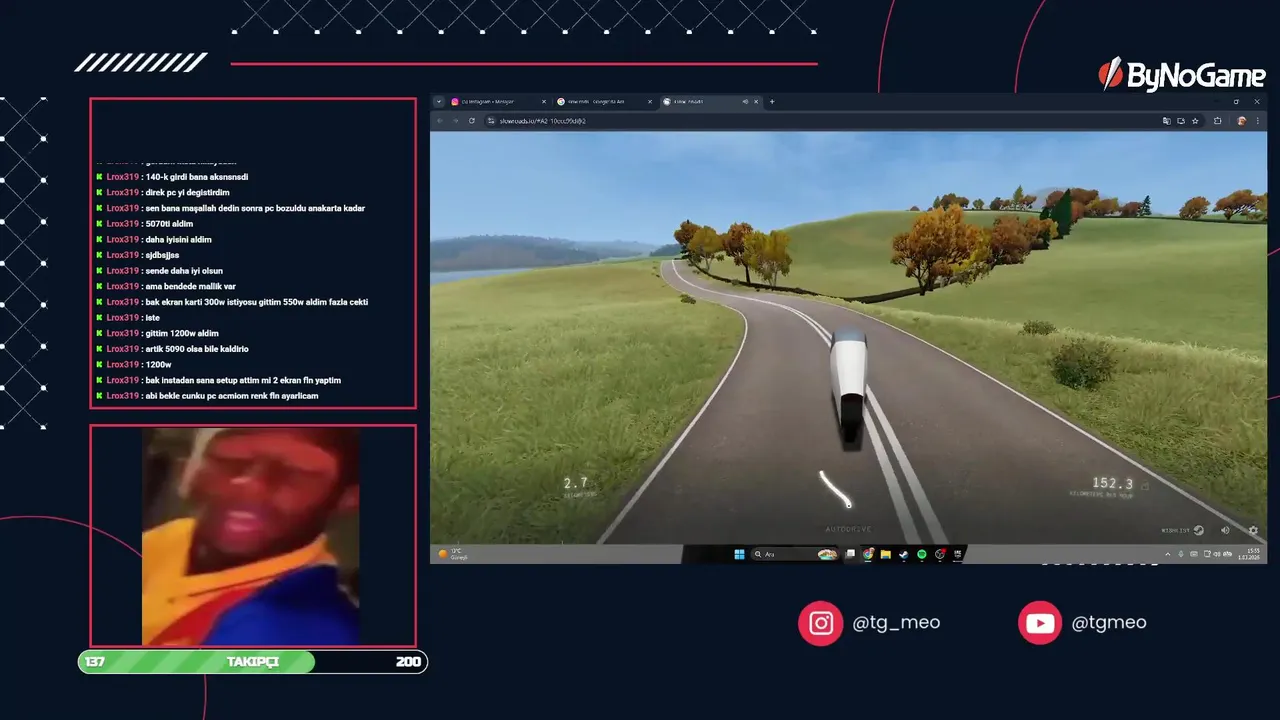
Task: Click chat message 'gittim 1200w aldim'
Action: [182, 333]
